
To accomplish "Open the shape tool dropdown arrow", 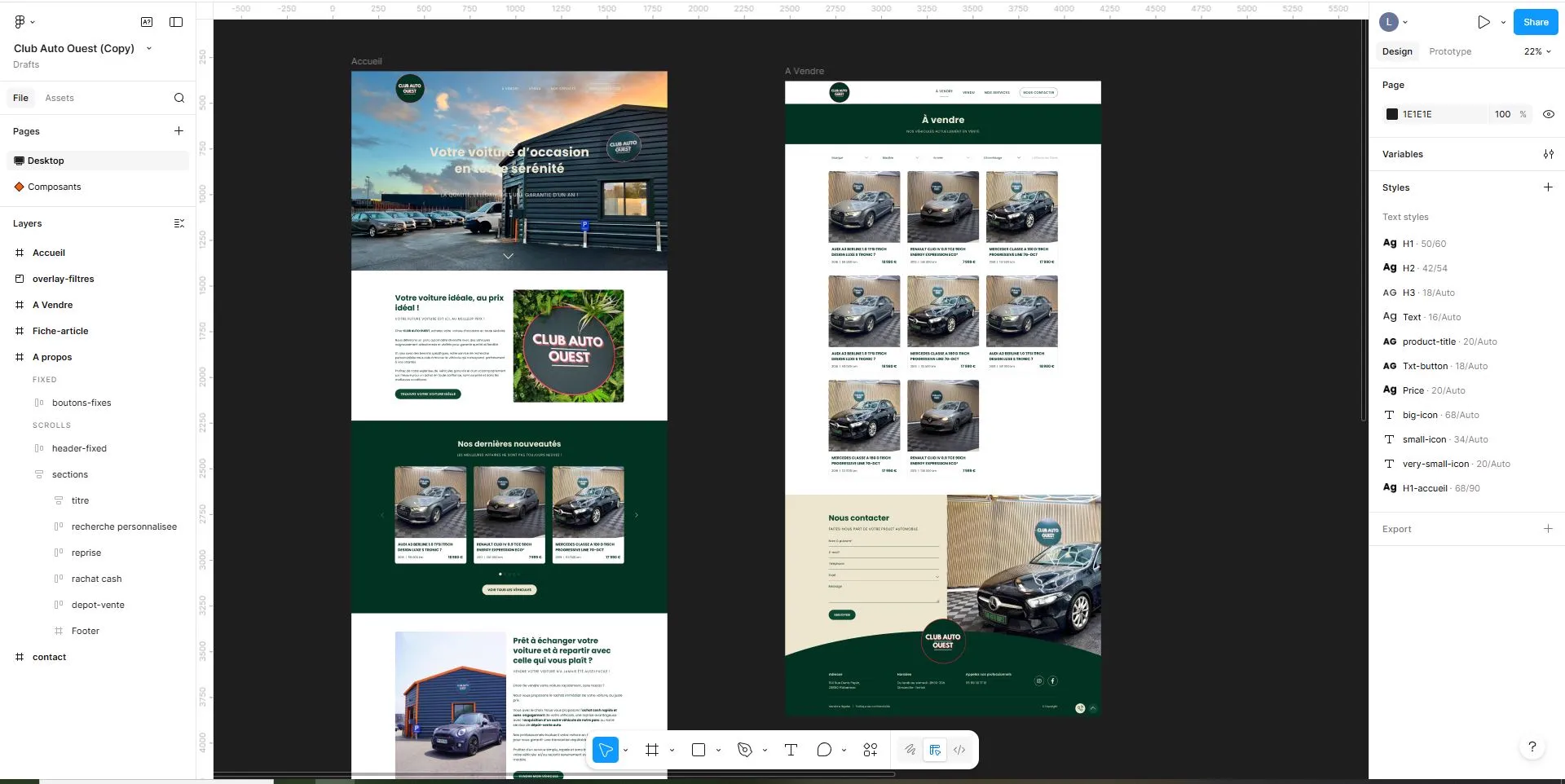I will pos(717,750).
